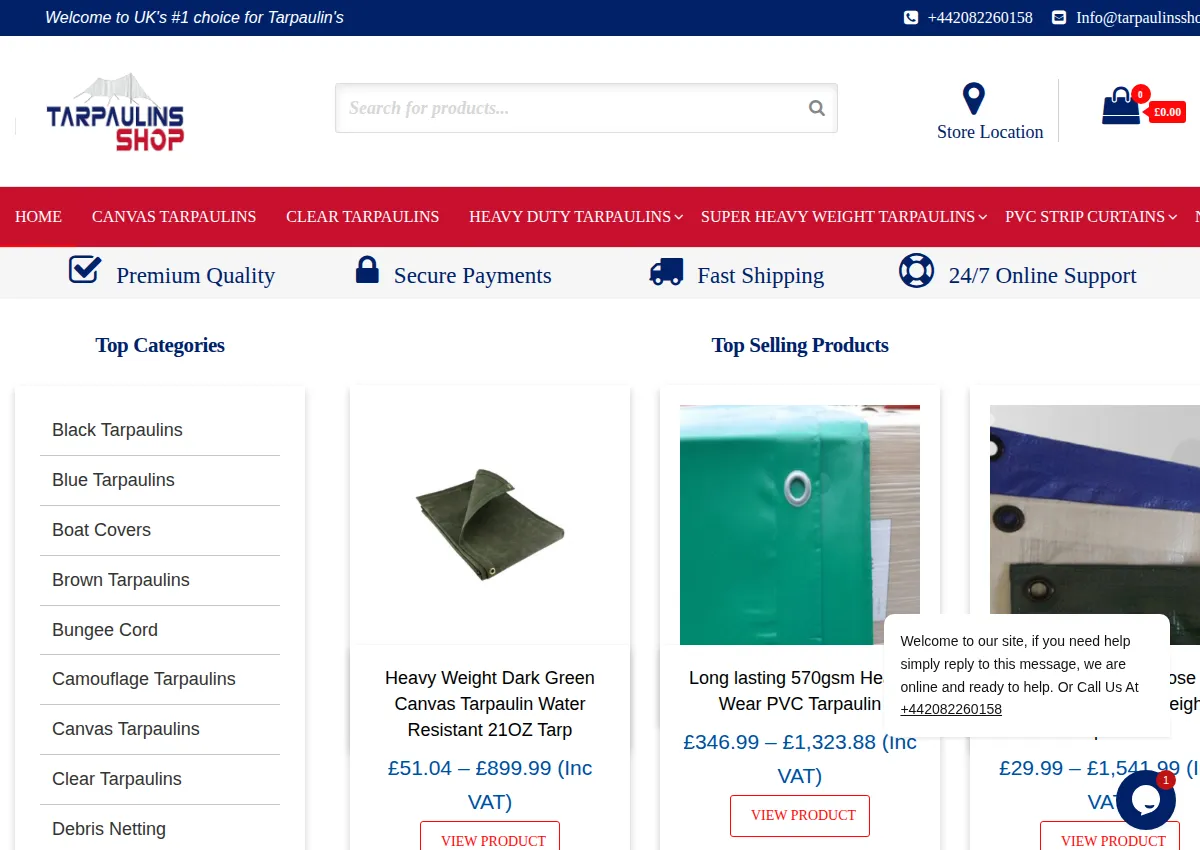Click the Premium Quality checkmark icon

pos(85,270)
